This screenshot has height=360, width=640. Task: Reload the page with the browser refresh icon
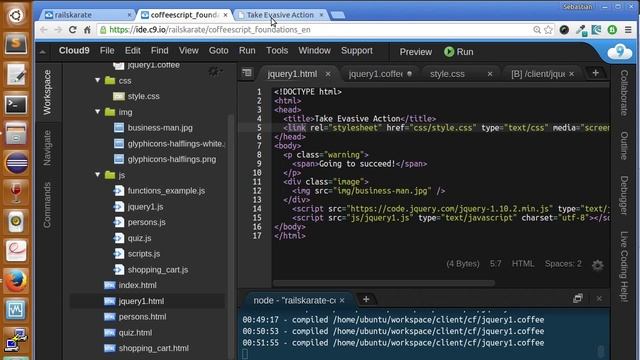pyautogui.click(x=72, y=30)
